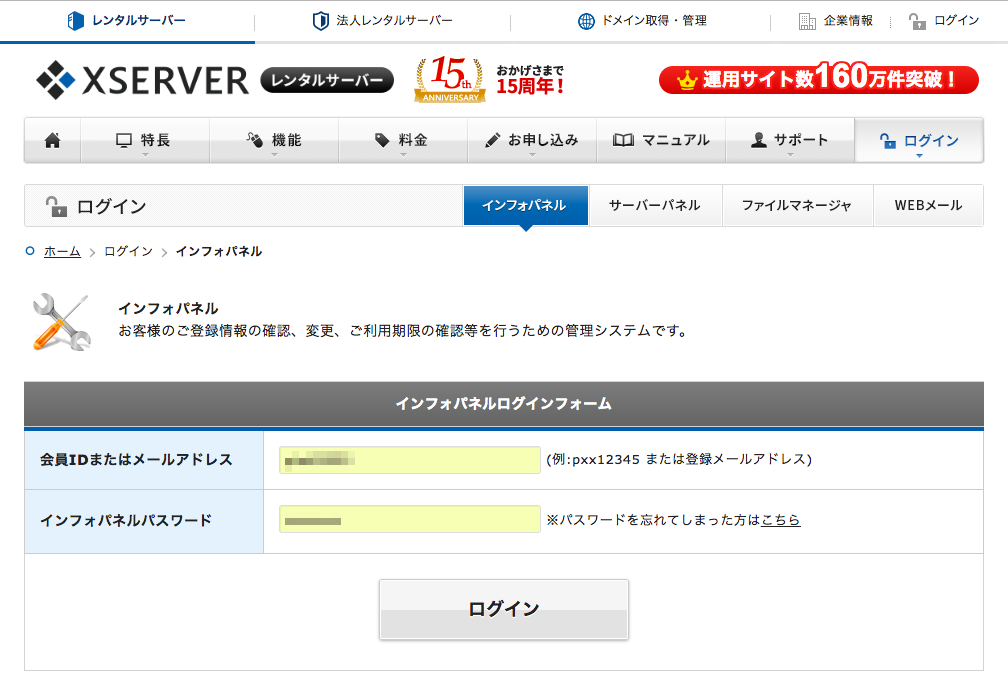Click the building icon beside 企業情報

pyautogui.click(x=807, y=21)
